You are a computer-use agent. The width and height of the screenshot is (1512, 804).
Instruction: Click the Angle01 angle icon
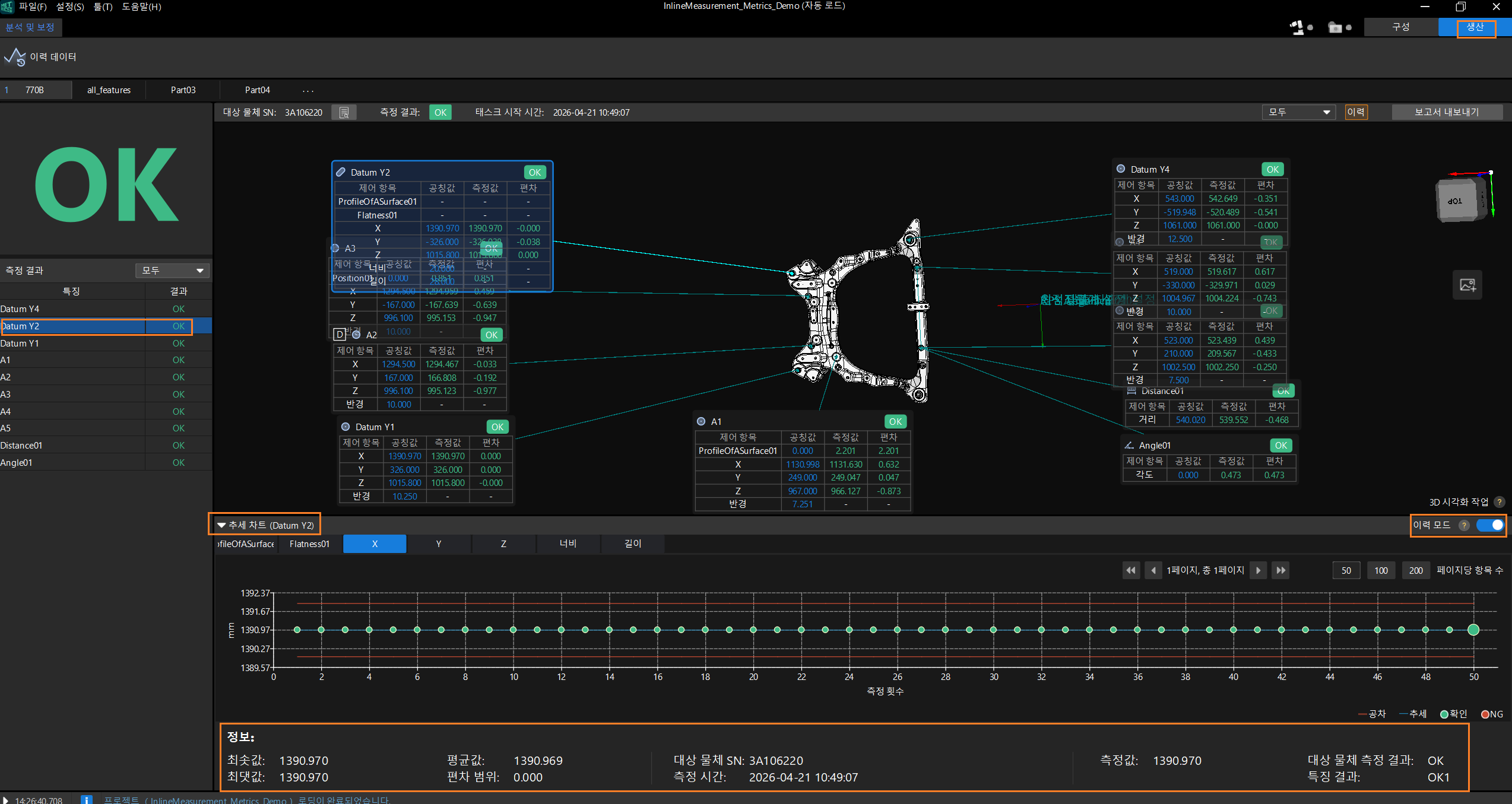pyautogui.click(x=1129, y=445)
